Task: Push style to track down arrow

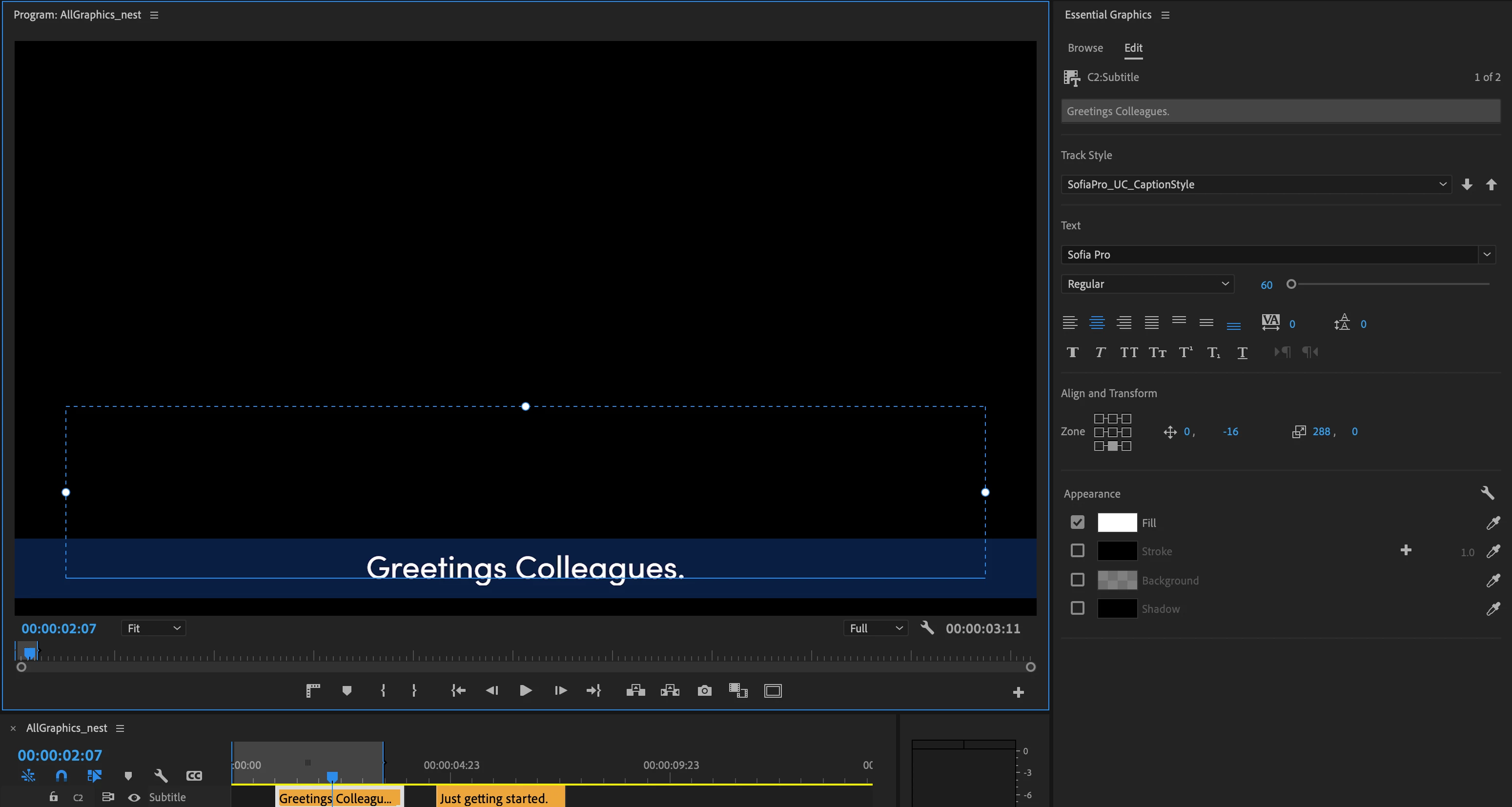Action: tap(1467, 184)
